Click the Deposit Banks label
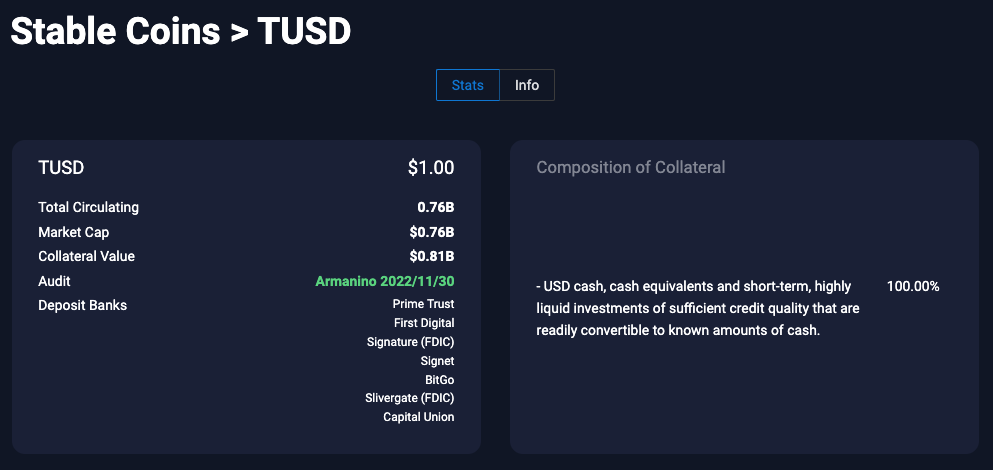Viewport: 993px width, 470px height. [82, 305]
